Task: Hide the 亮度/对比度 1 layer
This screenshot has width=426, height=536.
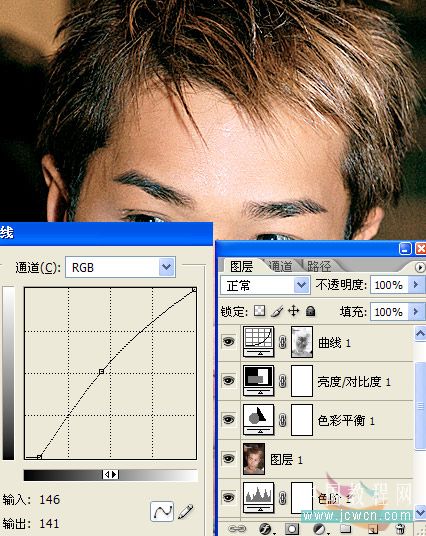Action: click(228, 380)
